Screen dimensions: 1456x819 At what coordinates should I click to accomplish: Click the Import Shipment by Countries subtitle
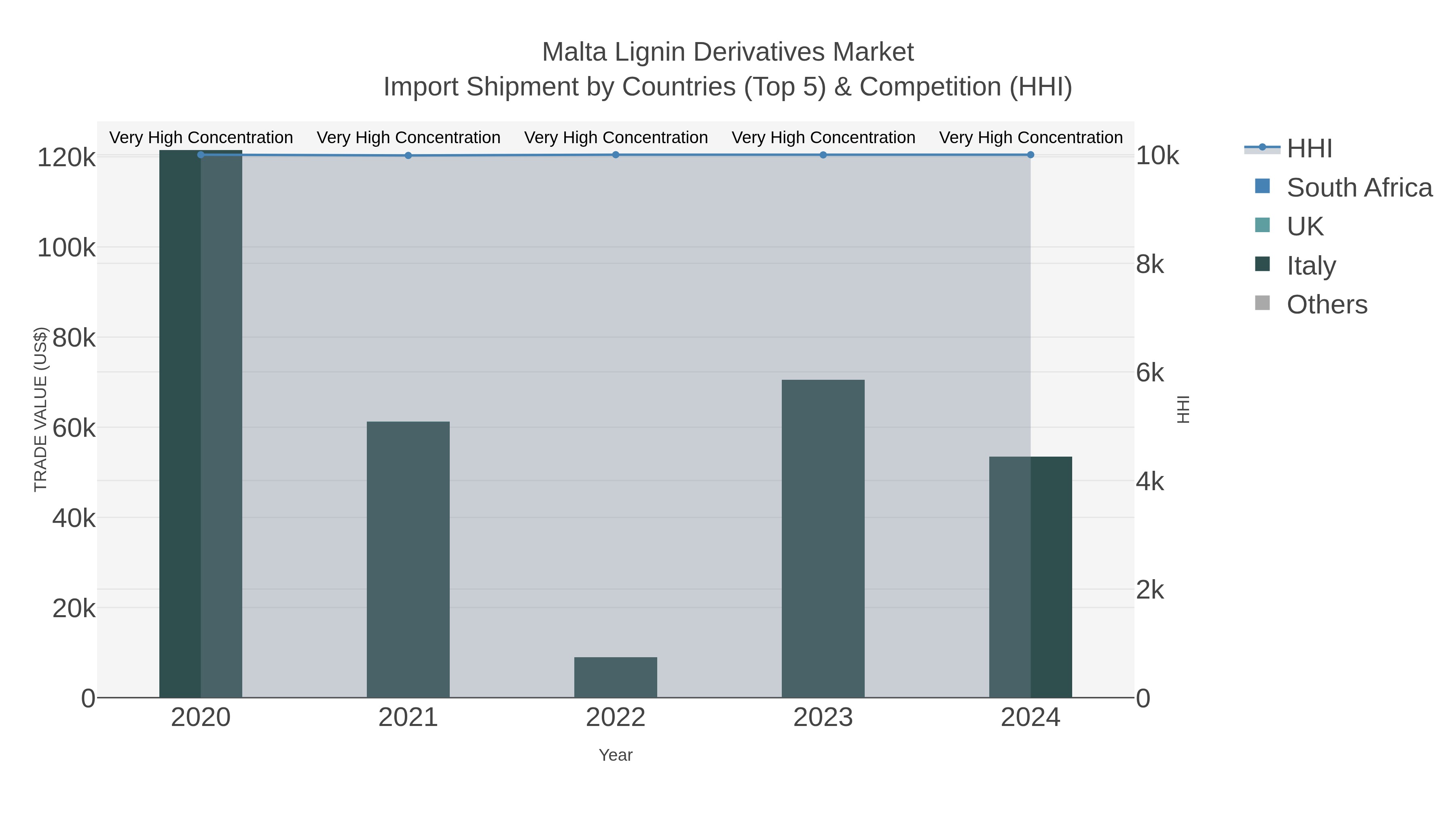(x=728, y=87)
